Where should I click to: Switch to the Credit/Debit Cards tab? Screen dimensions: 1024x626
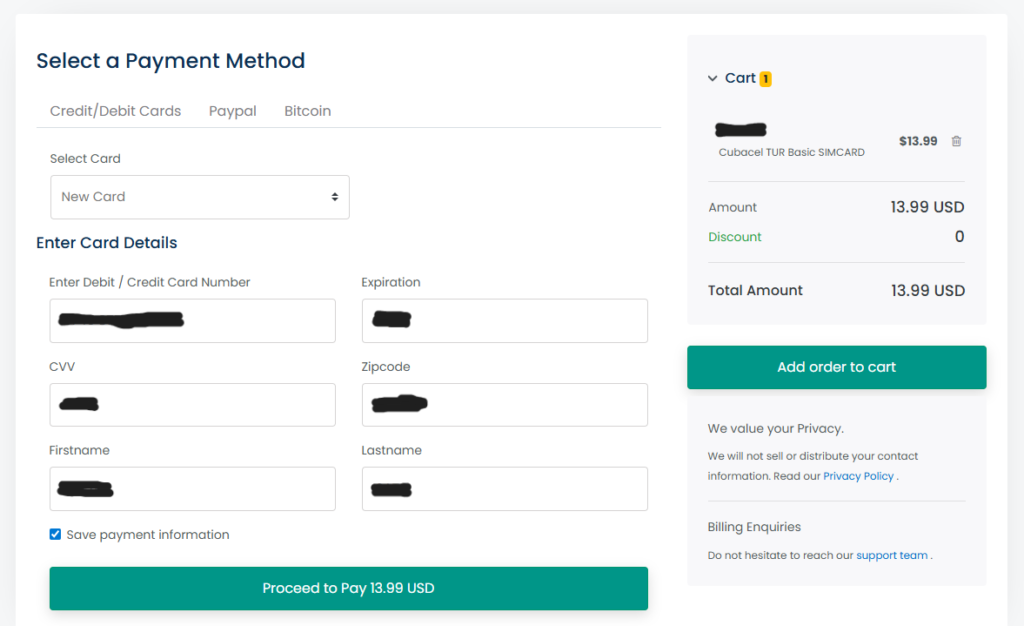click(115, 111)
